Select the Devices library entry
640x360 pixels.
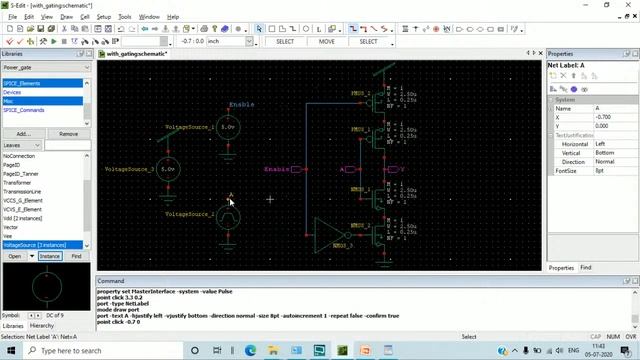[x=42, y=92]
